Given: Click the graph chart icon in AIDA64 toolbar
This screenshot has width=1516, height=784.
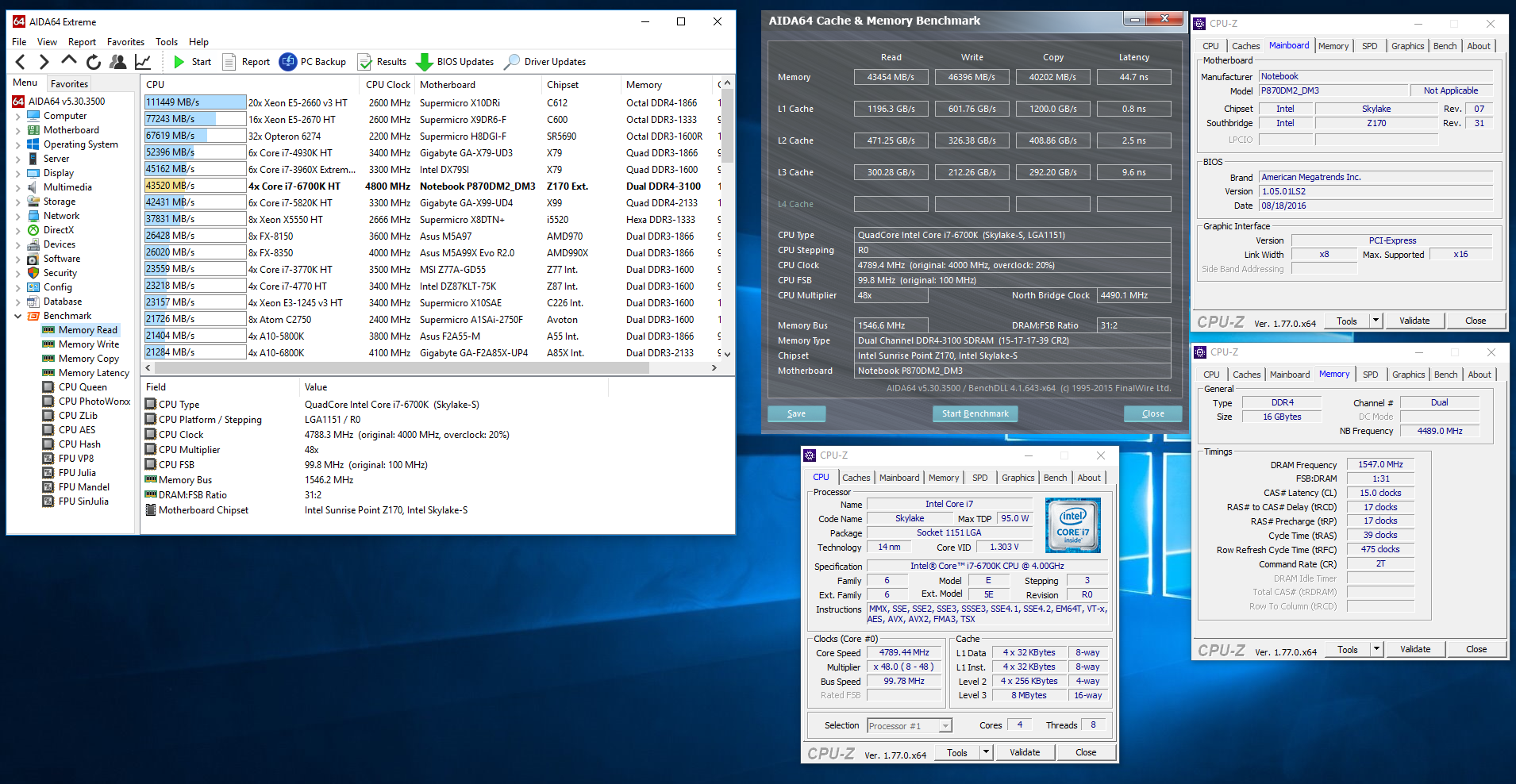Looking at the screenshot, I should (x=143, y=62).
